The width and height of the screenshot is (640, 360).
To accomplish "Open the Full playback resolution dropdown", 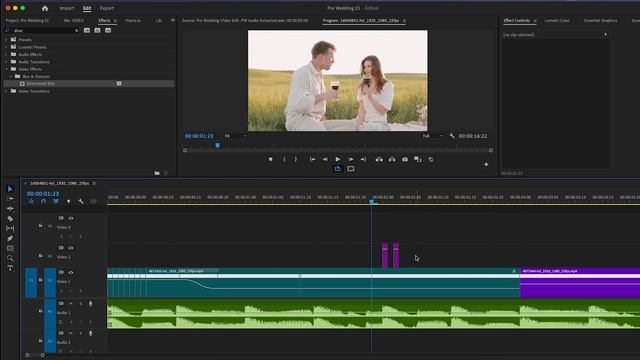I will point(433,136).
